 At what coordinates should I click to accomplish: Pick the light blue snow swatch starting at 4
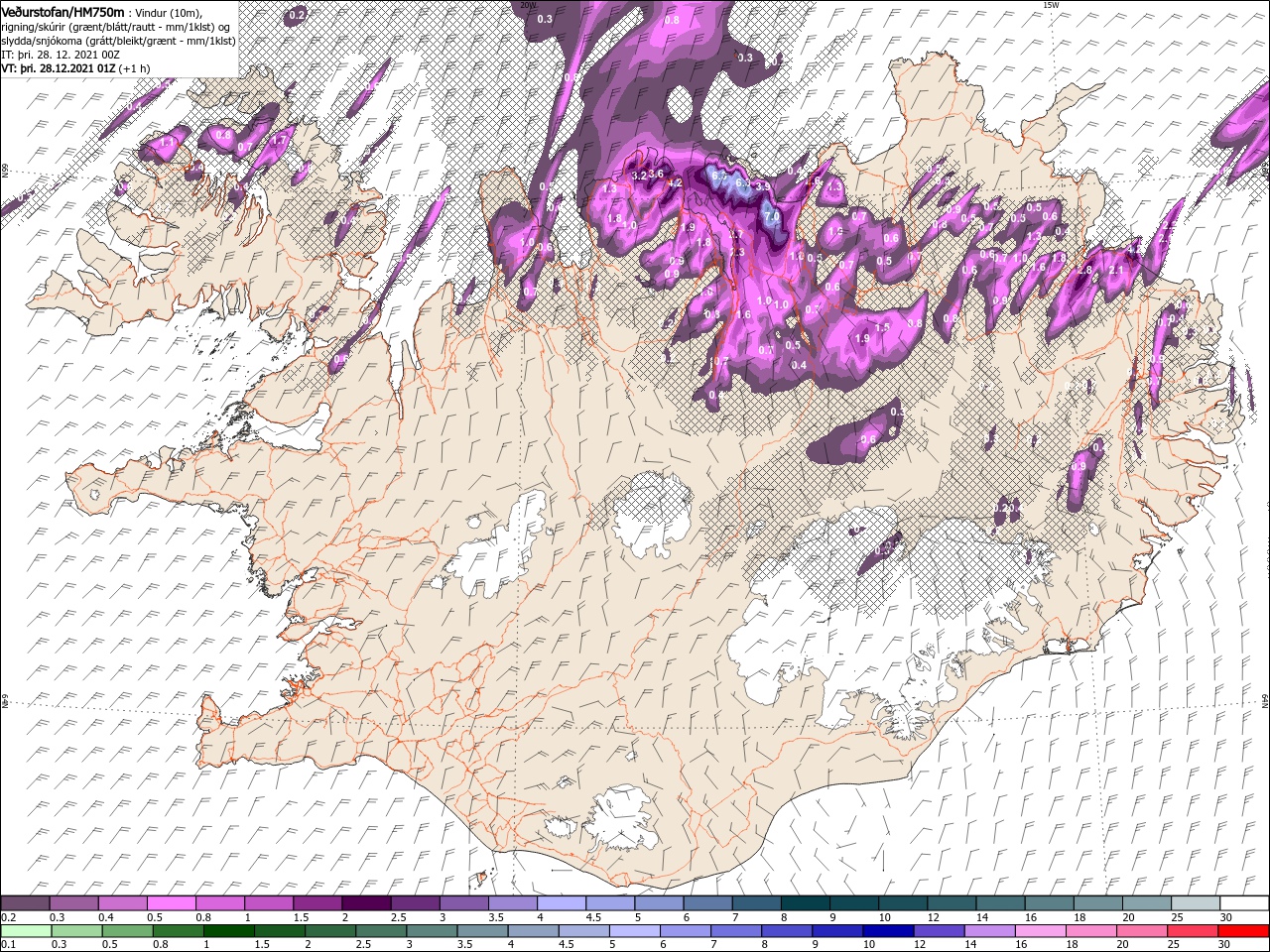(x=562, y=902)
